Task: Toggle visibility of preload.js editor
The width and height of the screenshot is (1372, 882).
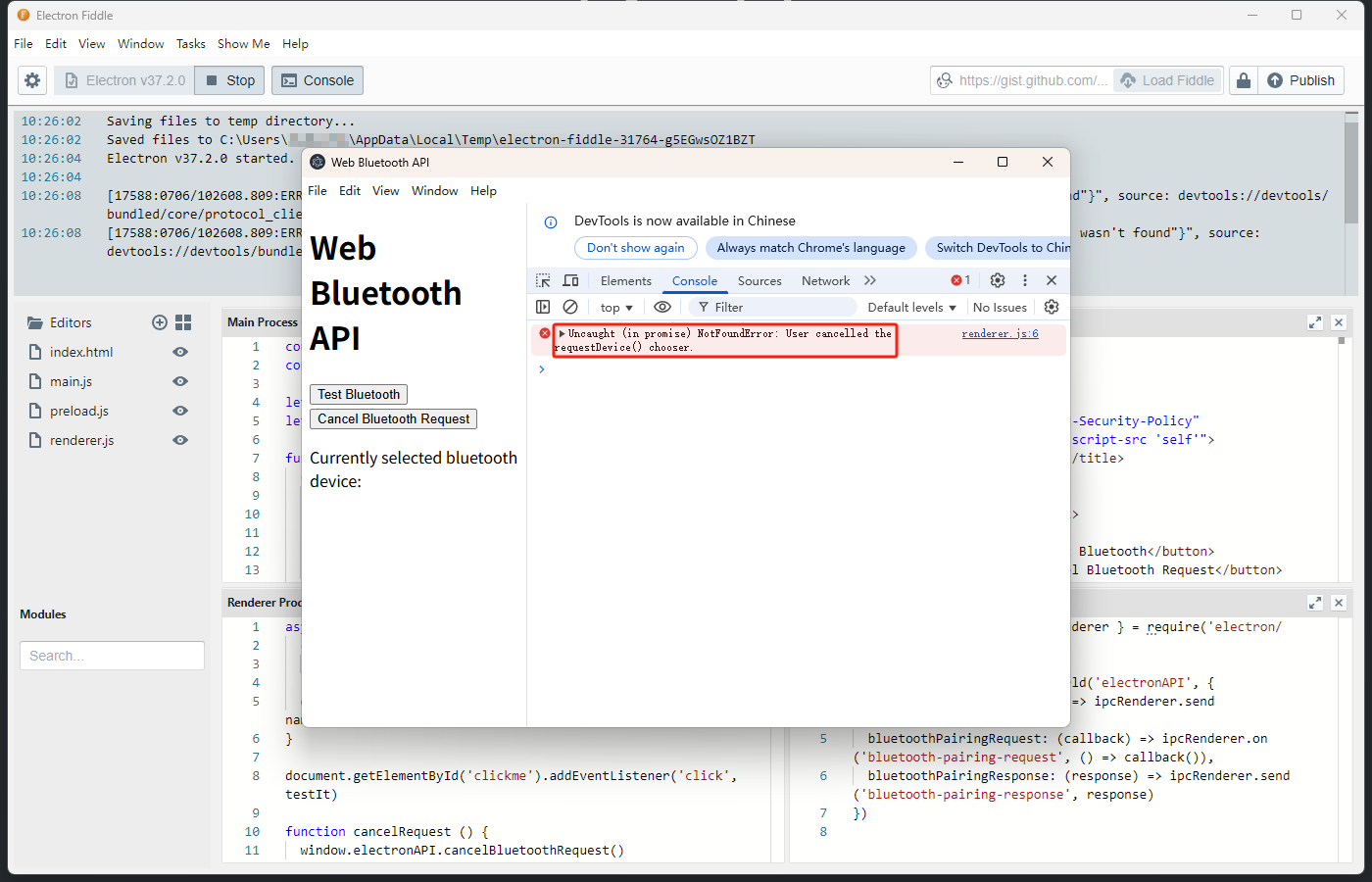Action: [x=180, y=411]
